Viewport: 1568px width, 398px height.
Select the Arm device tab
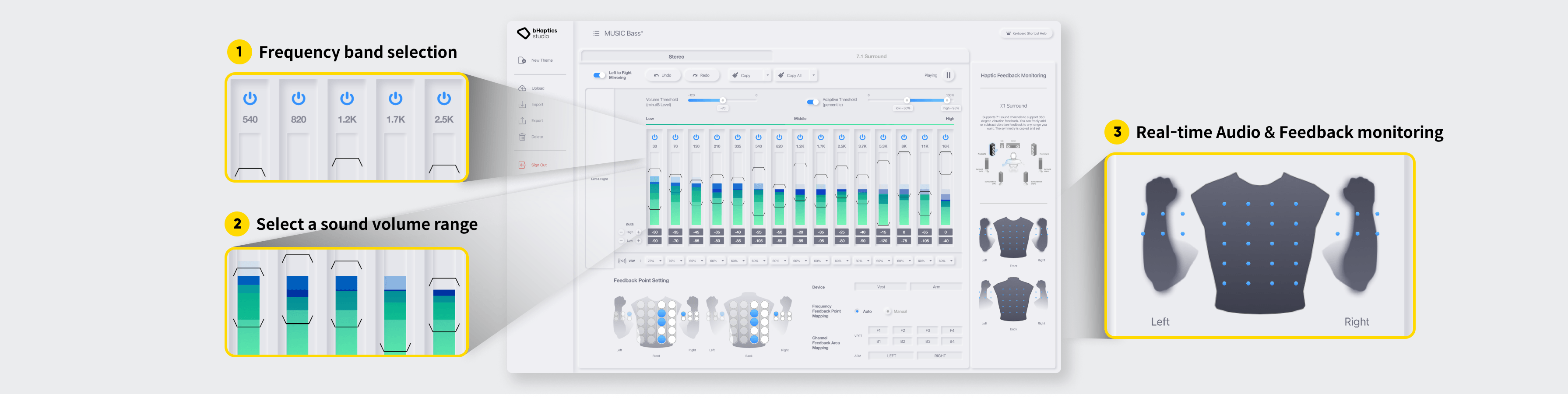[x=936, y=287]
